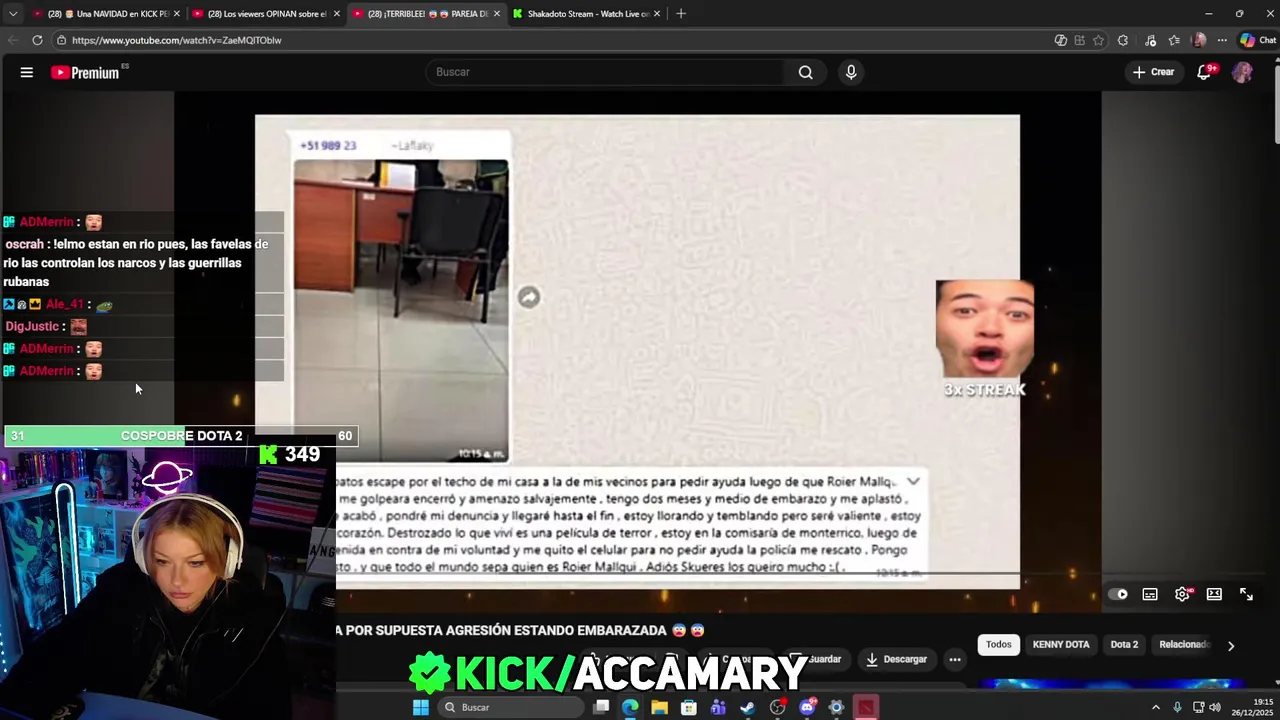Viewport: 1280px width, 720px height.
Task: Select the 'Relacionados' filter chip
Action: [1184, 645]
